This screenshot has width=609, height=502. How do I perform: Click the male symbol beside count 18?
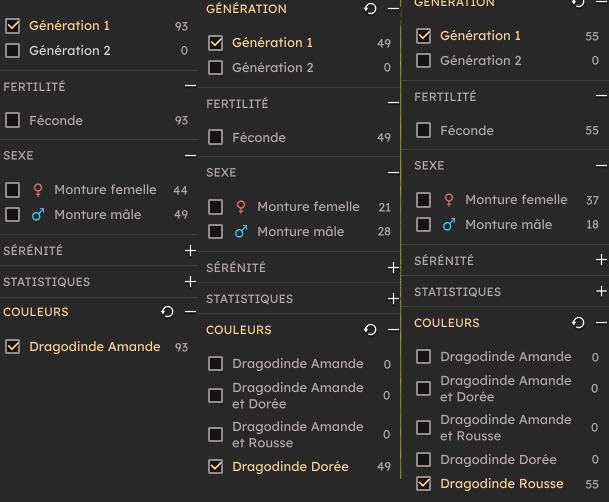click(449, 224)
